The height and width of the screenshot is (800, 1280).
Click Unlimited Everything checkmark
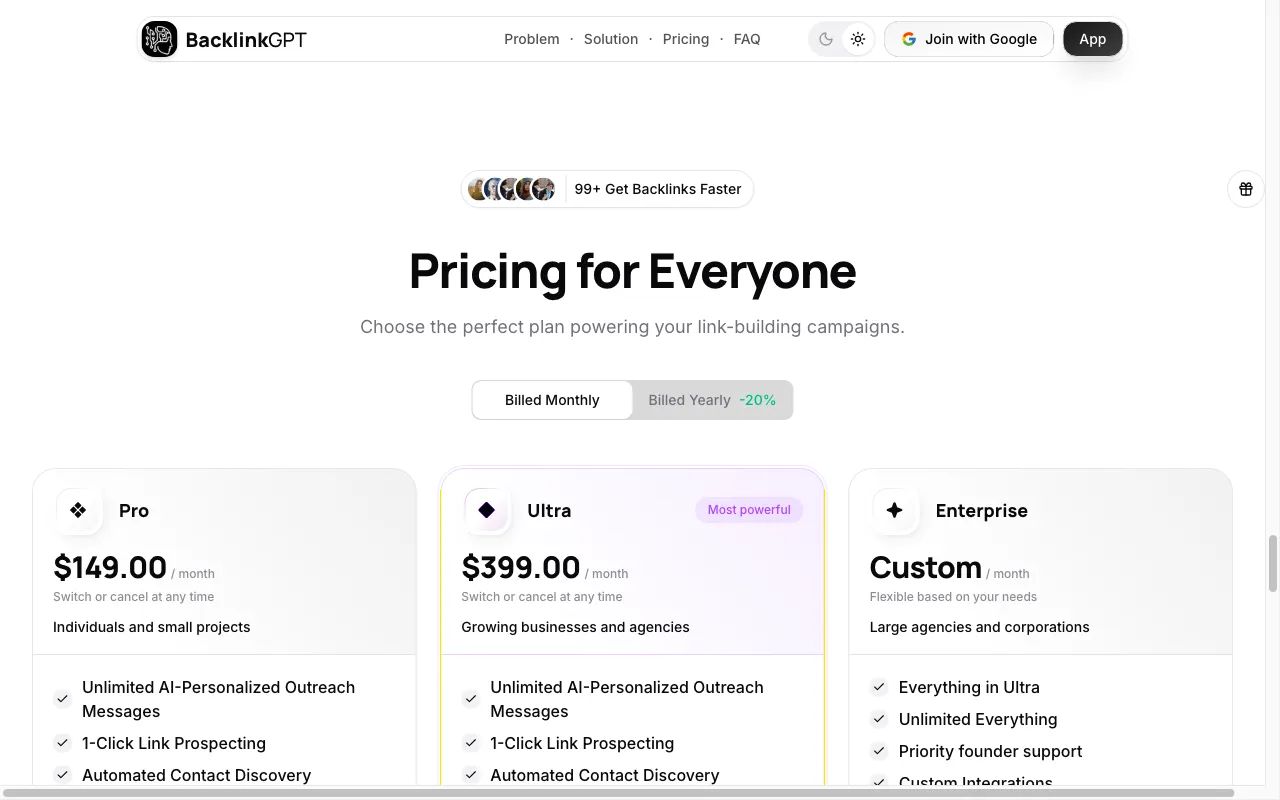point(879,719)
